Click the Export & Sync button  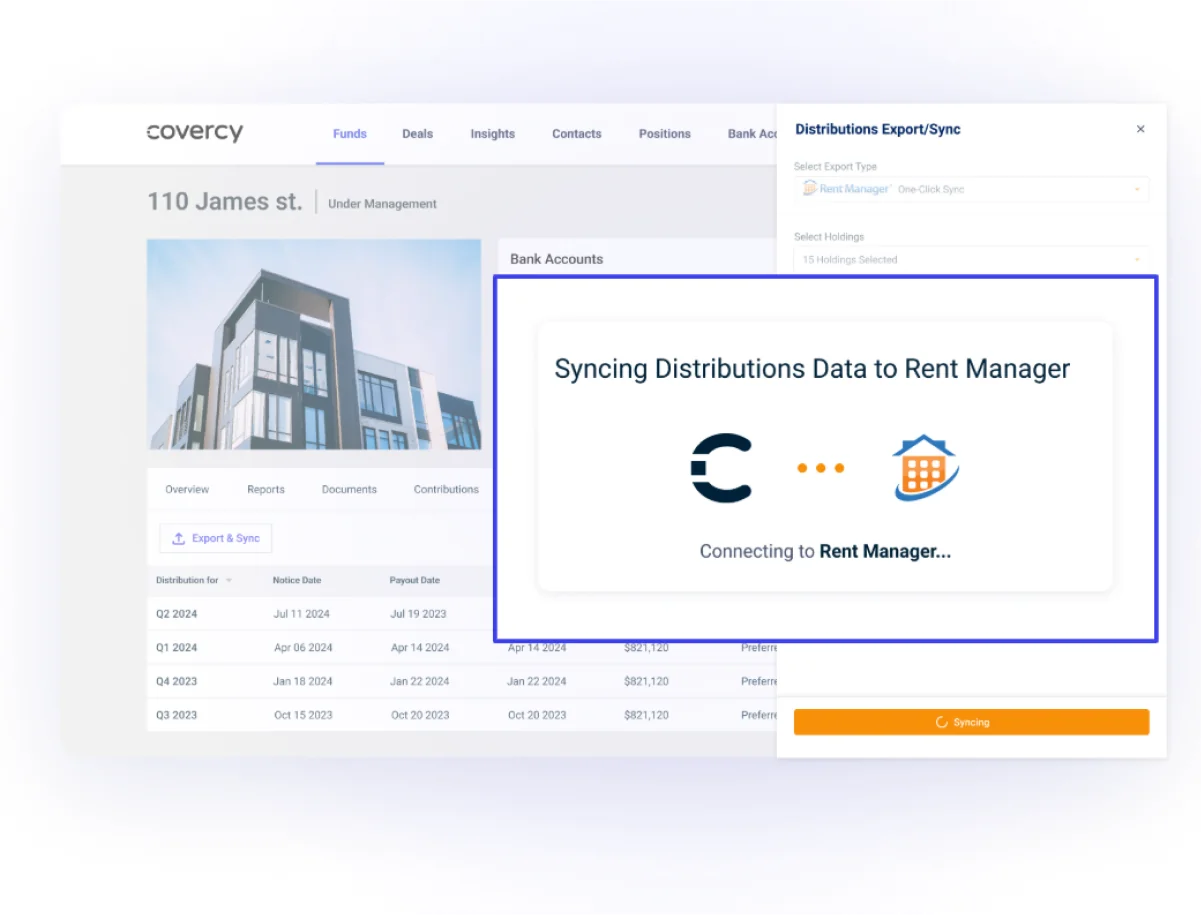coord(215,538)
